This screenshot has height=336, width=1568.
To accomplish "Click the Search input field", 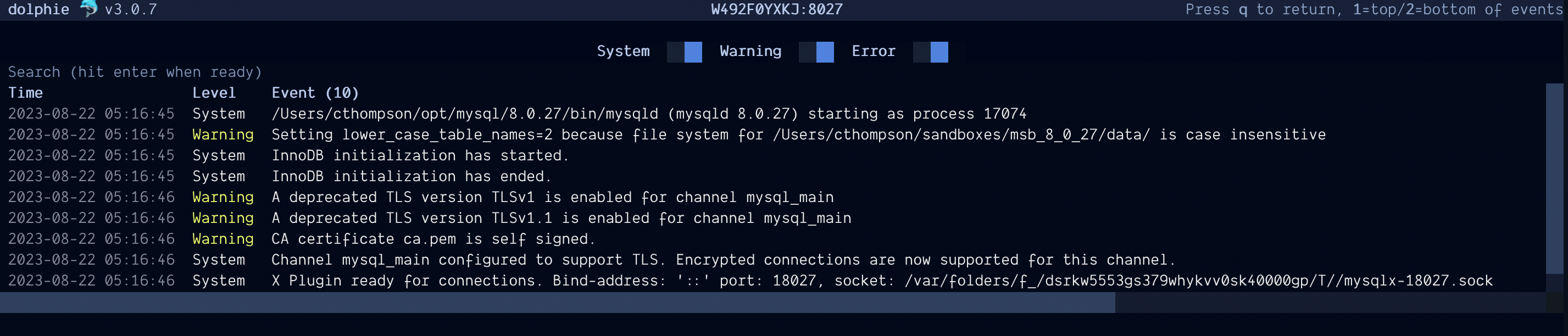I will (773, 72).
